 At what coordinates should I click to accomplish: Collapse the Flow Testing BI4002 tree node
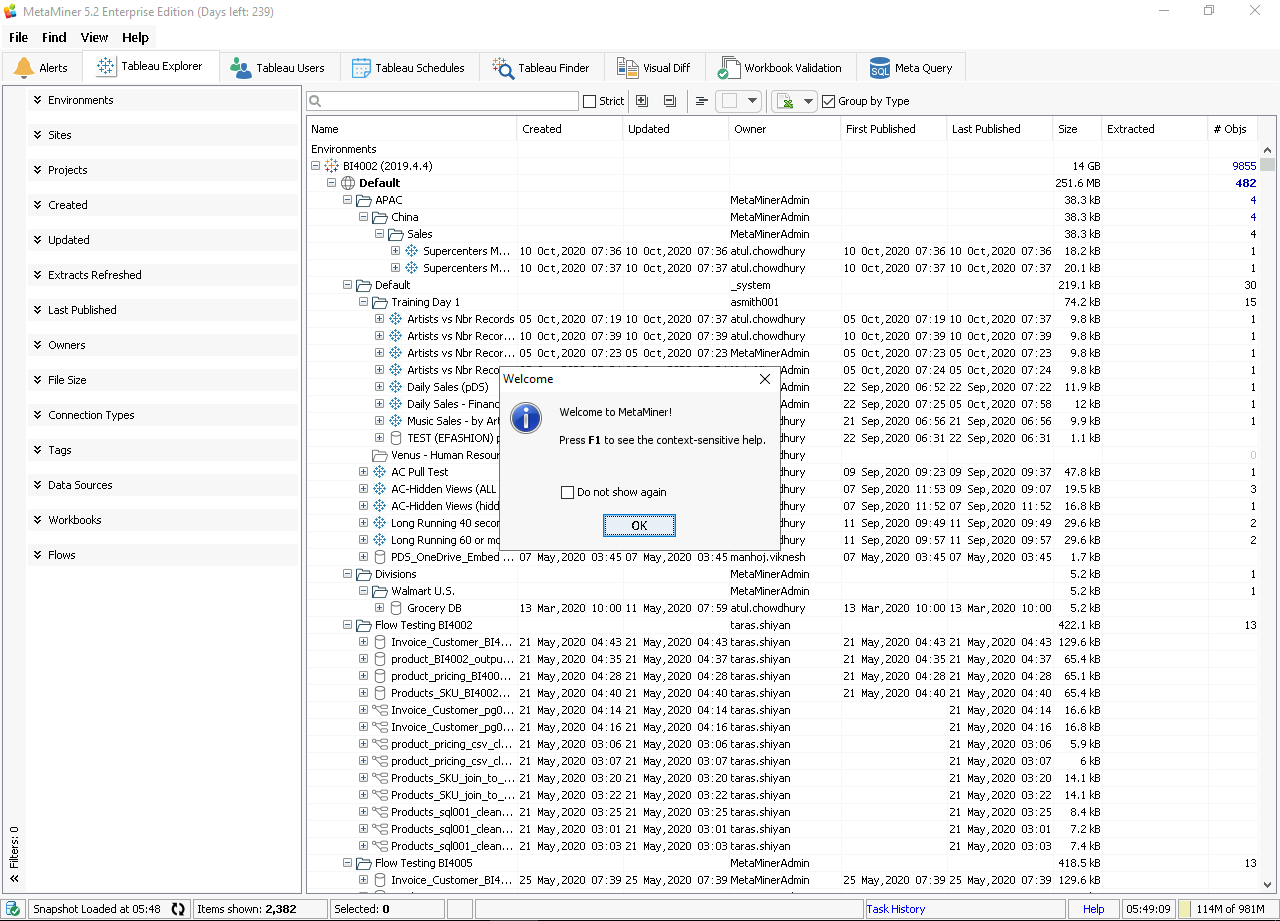(348, 625)
